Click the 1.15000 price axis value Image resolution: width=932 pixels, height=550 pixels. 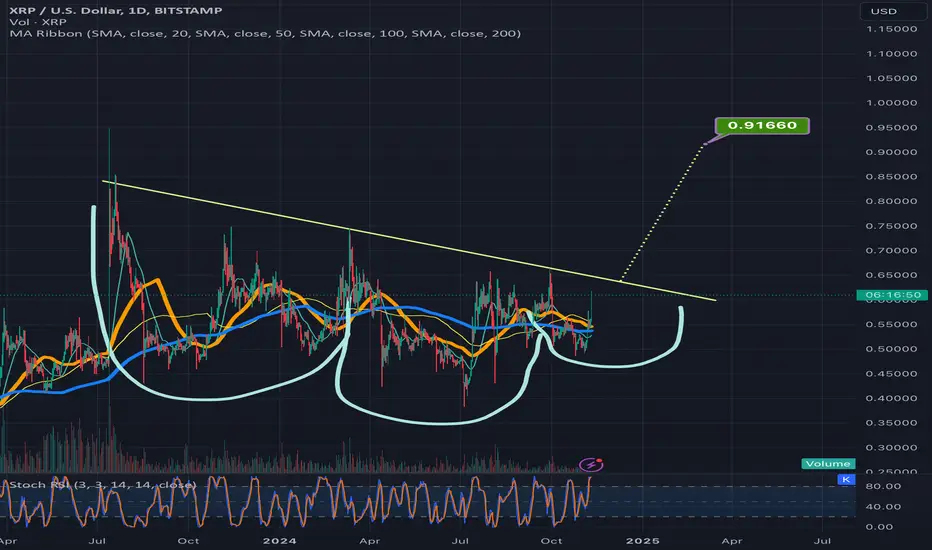(x=892, y=29)
